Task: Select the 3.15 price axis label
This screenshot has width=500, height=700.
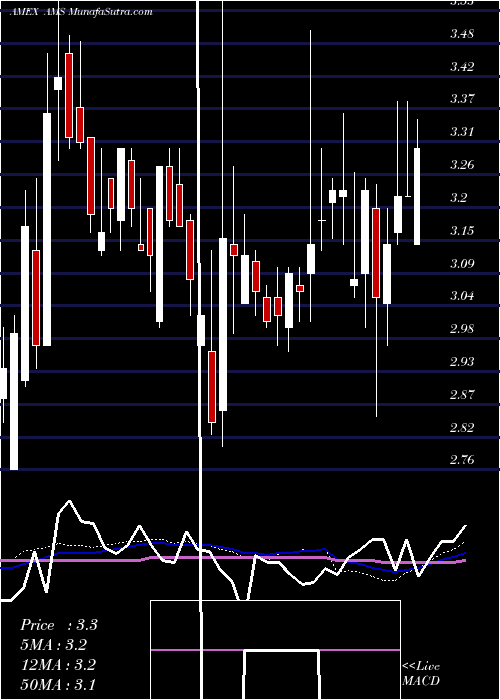Action: click(462, 230)
